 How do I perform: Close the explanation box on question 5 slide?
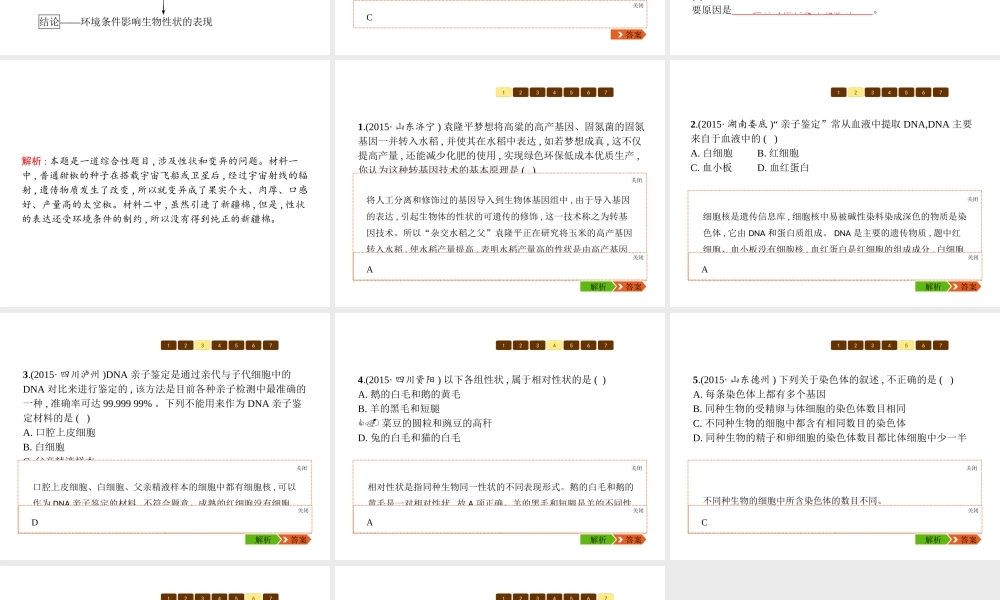coord(973,468)
